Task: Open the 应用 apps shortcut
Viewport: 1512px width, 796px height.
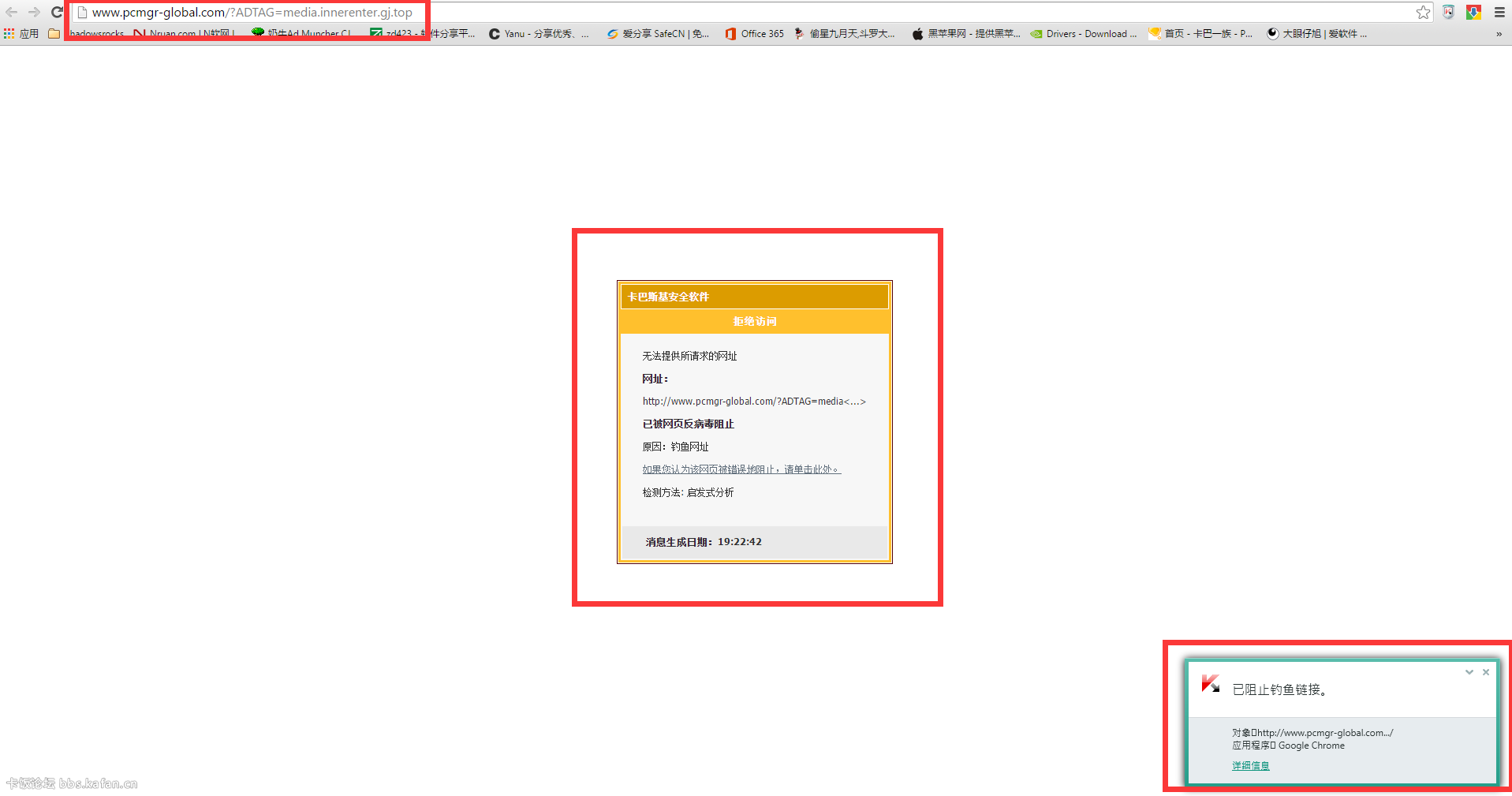Action: (x=21, y=33)
